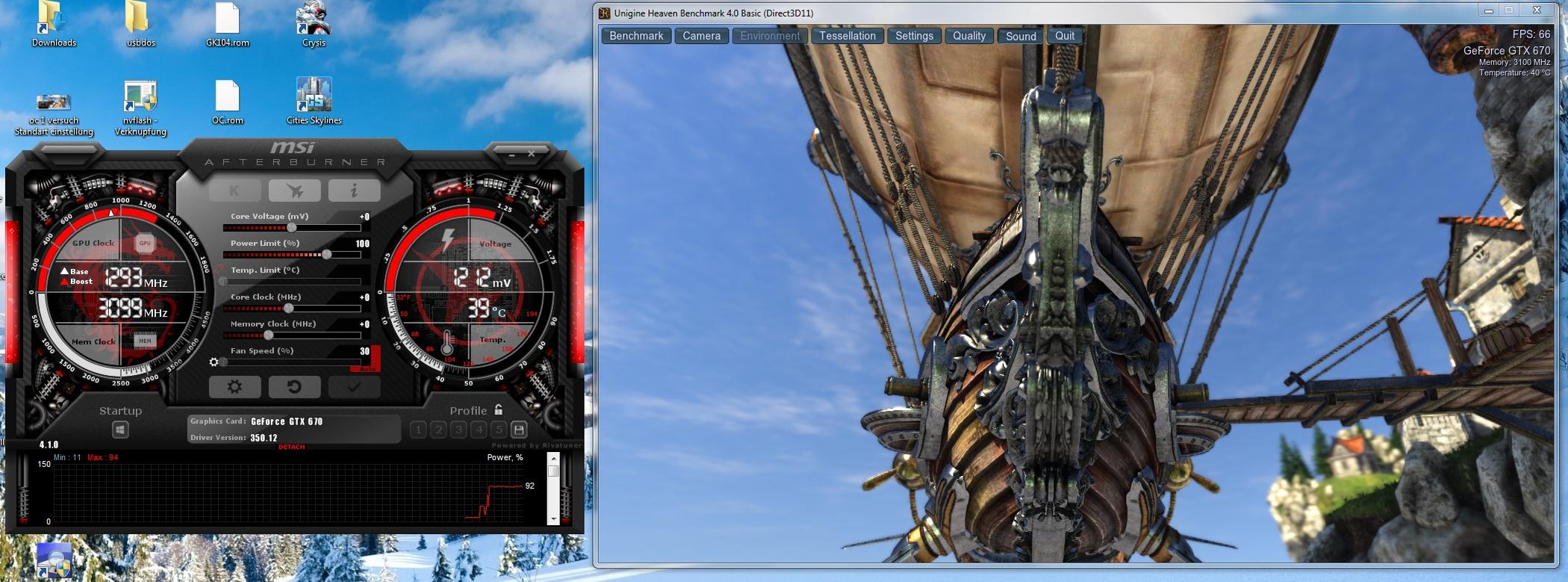Click the monitoring graph vertical scrollbar
Screen dimensions: 1568x582
[553, 489]
